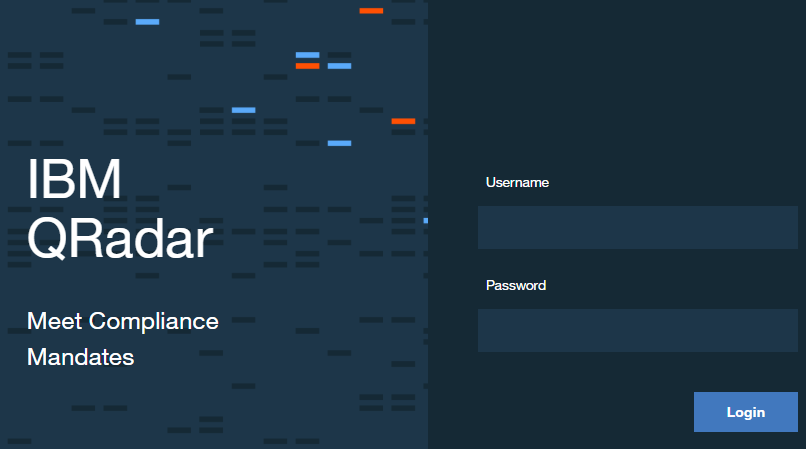Screen dimensions: 806x449
Task: Click the word Mandates in the tagline
Action: coord(81,357)
